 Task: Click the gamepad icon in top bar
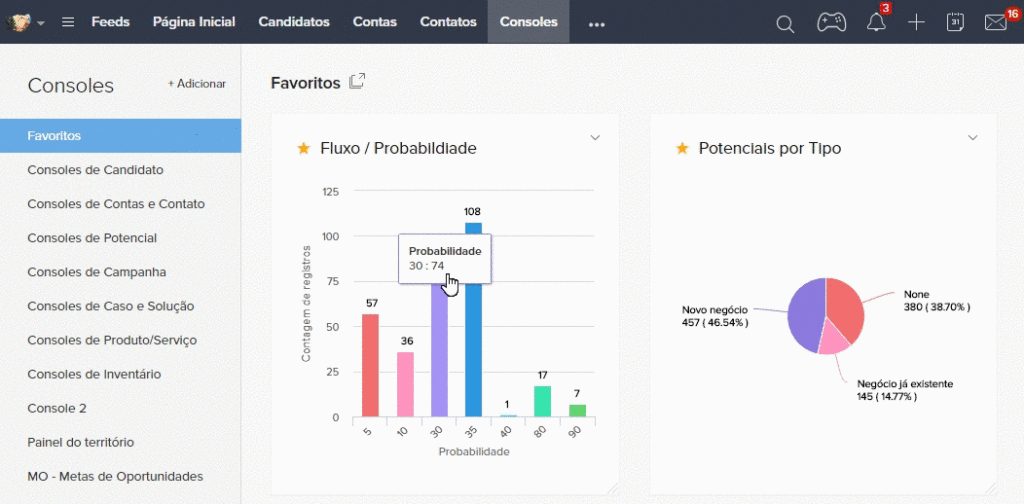pyautogui.click(x=831, y=22)
